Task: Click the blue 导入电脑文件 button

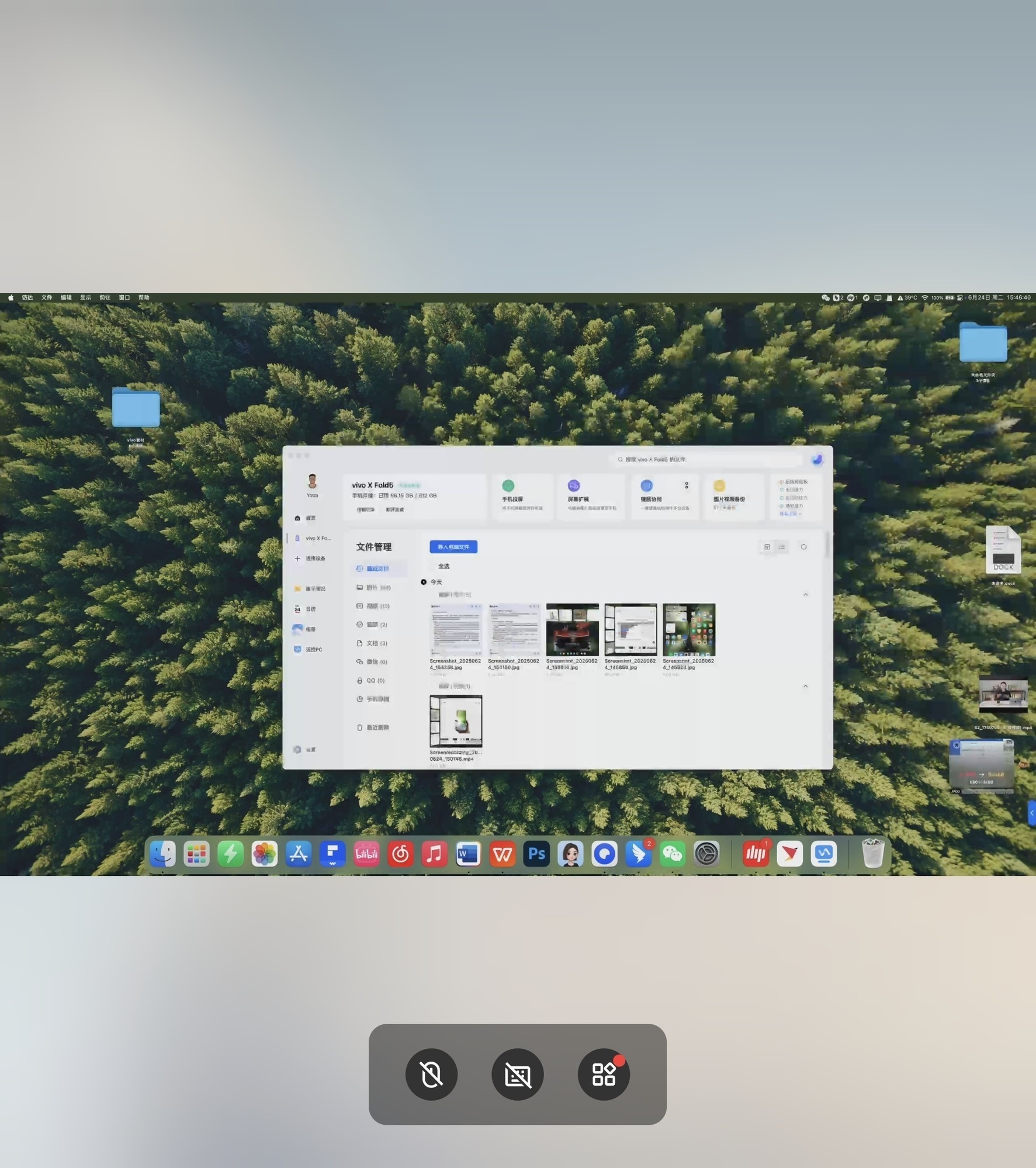Action: tap(453, 547)
